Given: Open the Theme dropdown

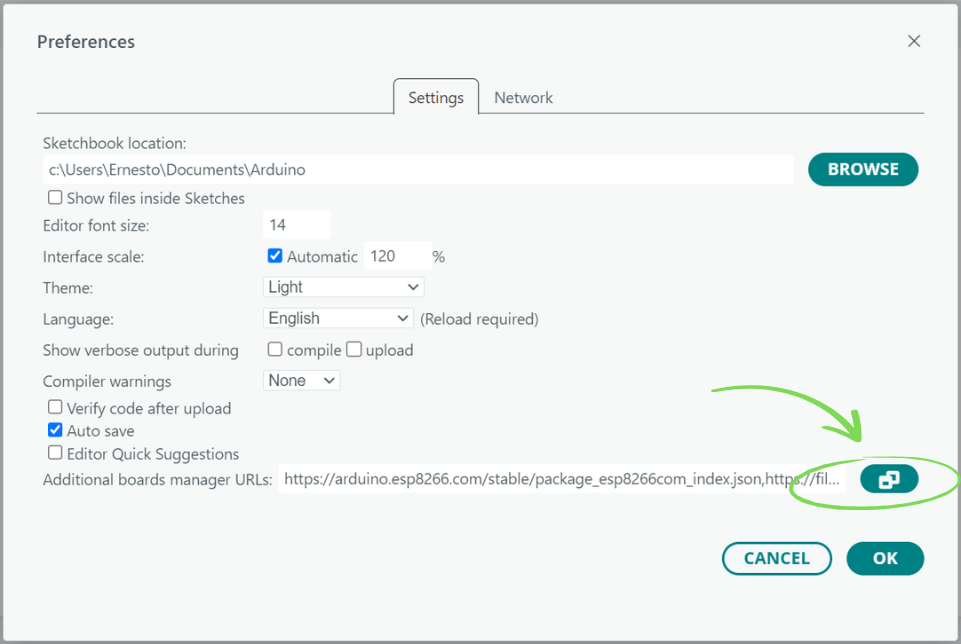Looking at the screenshot, I should (343, 287).
